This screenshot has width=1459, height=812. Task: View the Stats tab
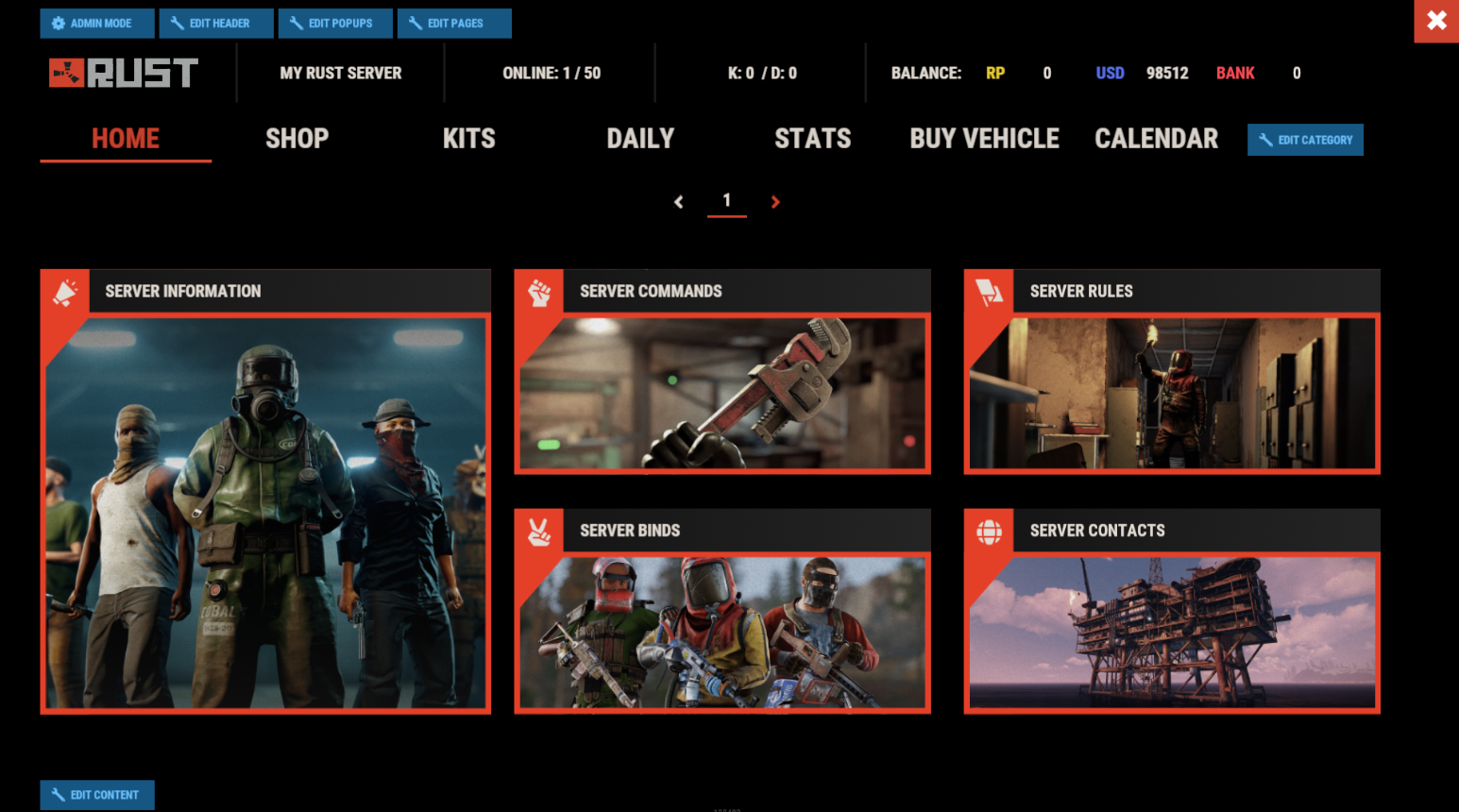click(x=812, y=139)
